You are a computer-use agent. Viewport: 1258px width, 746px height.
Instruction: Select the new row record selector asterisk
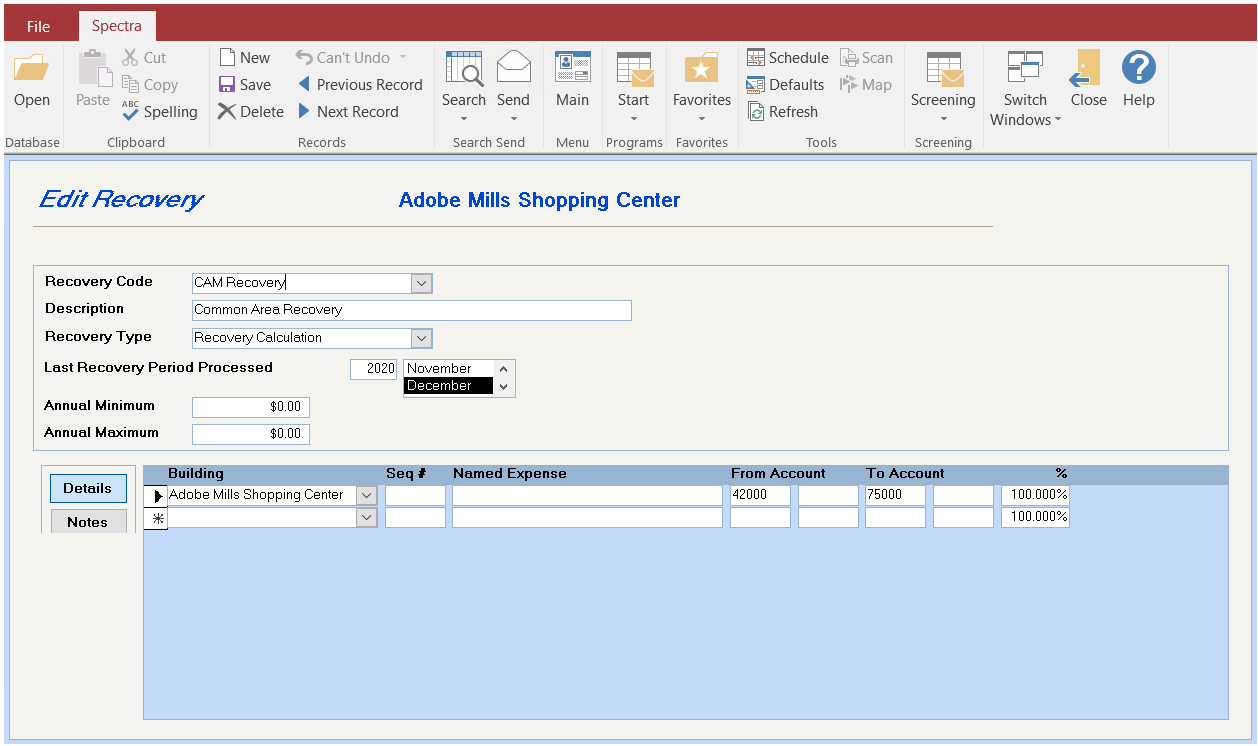click(157, 517)
